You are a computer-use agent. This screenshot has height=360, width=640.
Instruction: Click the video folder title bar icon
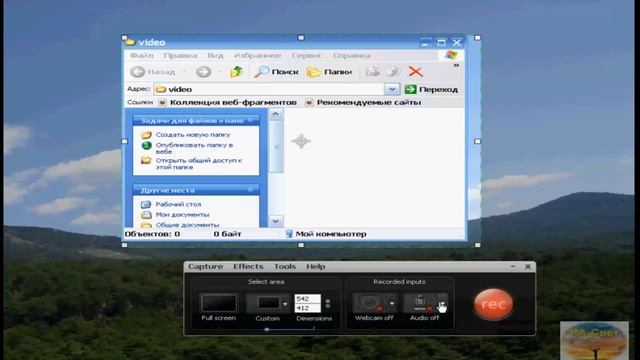[x=130, y=41]
